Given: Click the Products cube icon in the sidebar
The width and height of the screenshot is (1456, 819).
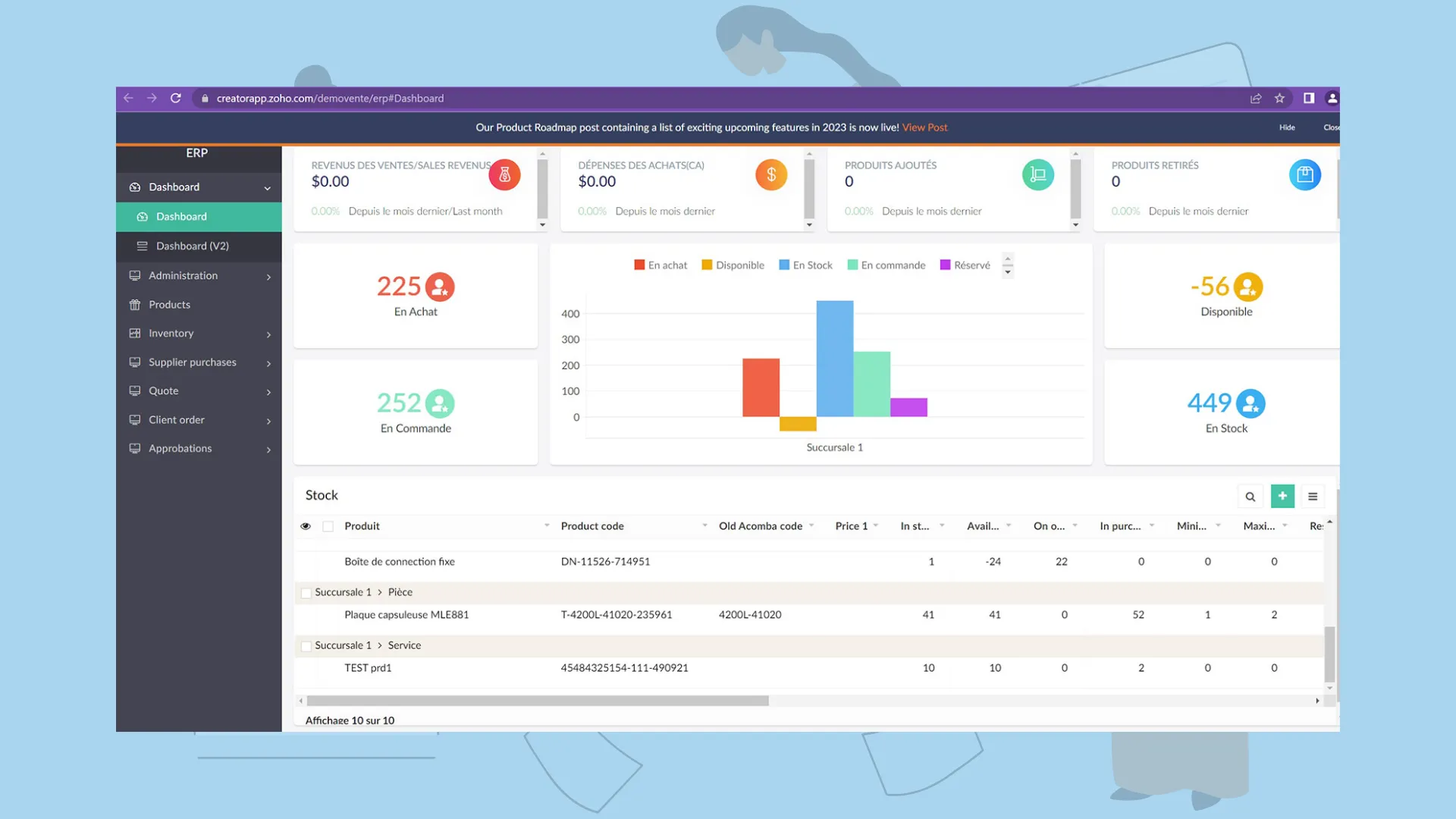Looking at the screenshot, I should (134, 304).
